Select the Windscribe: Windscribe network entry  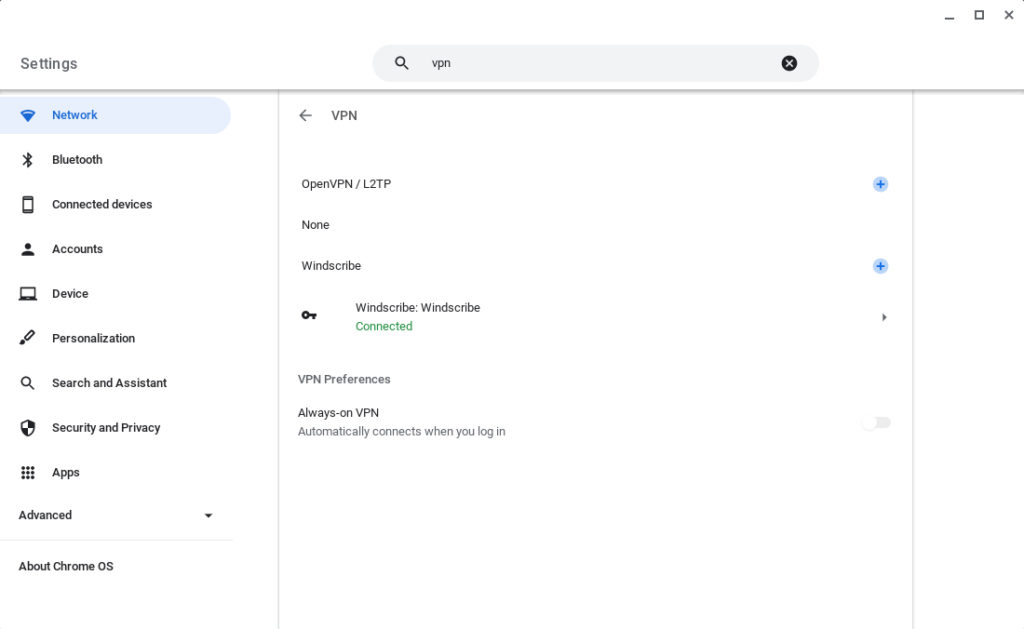(595, 317)
